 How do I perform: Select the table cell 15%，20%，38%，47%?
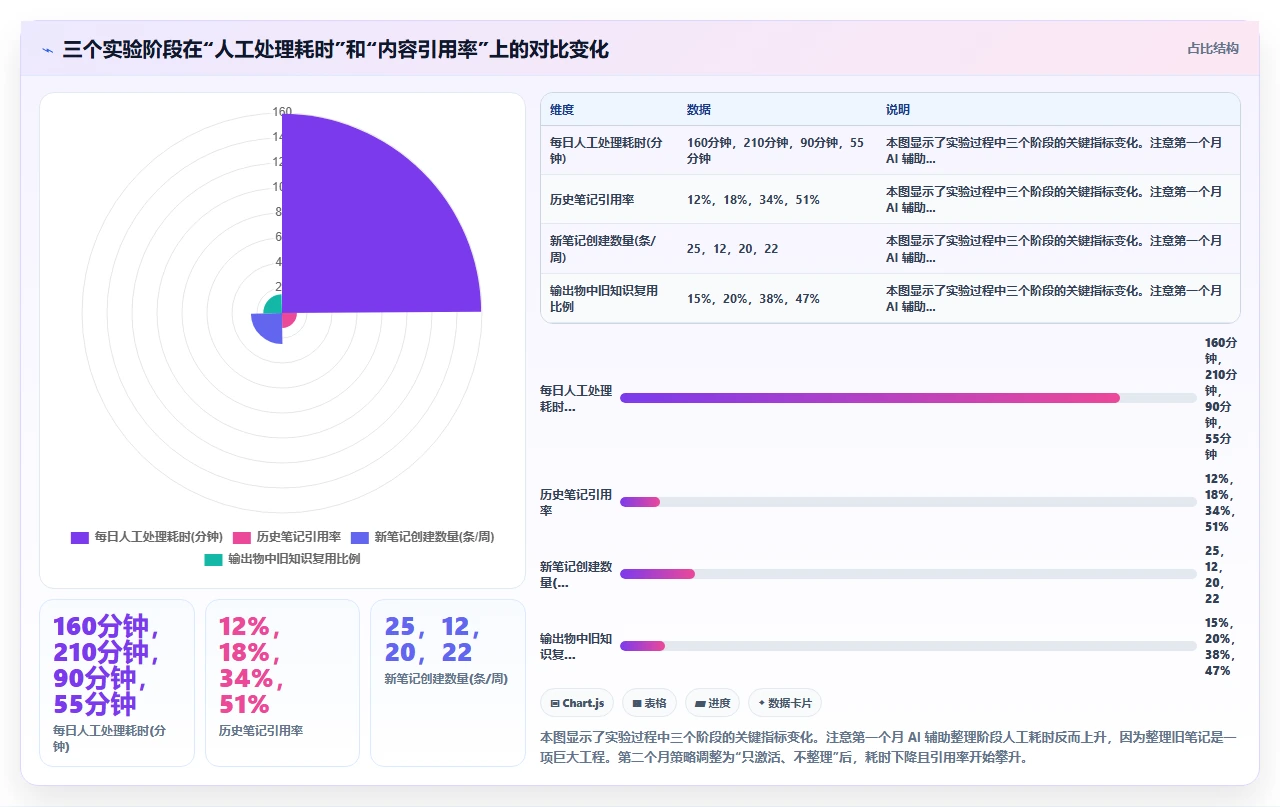click(777, 298)
